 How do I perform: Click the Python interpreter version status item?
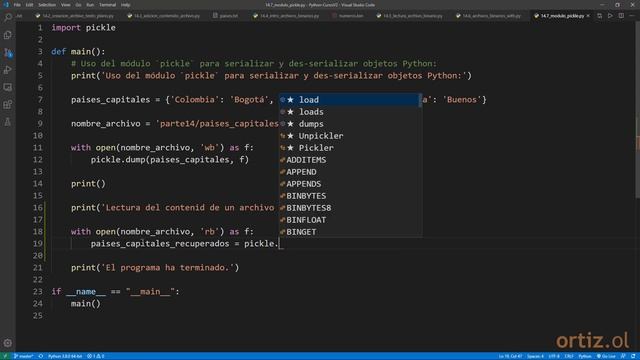(65, 356)
